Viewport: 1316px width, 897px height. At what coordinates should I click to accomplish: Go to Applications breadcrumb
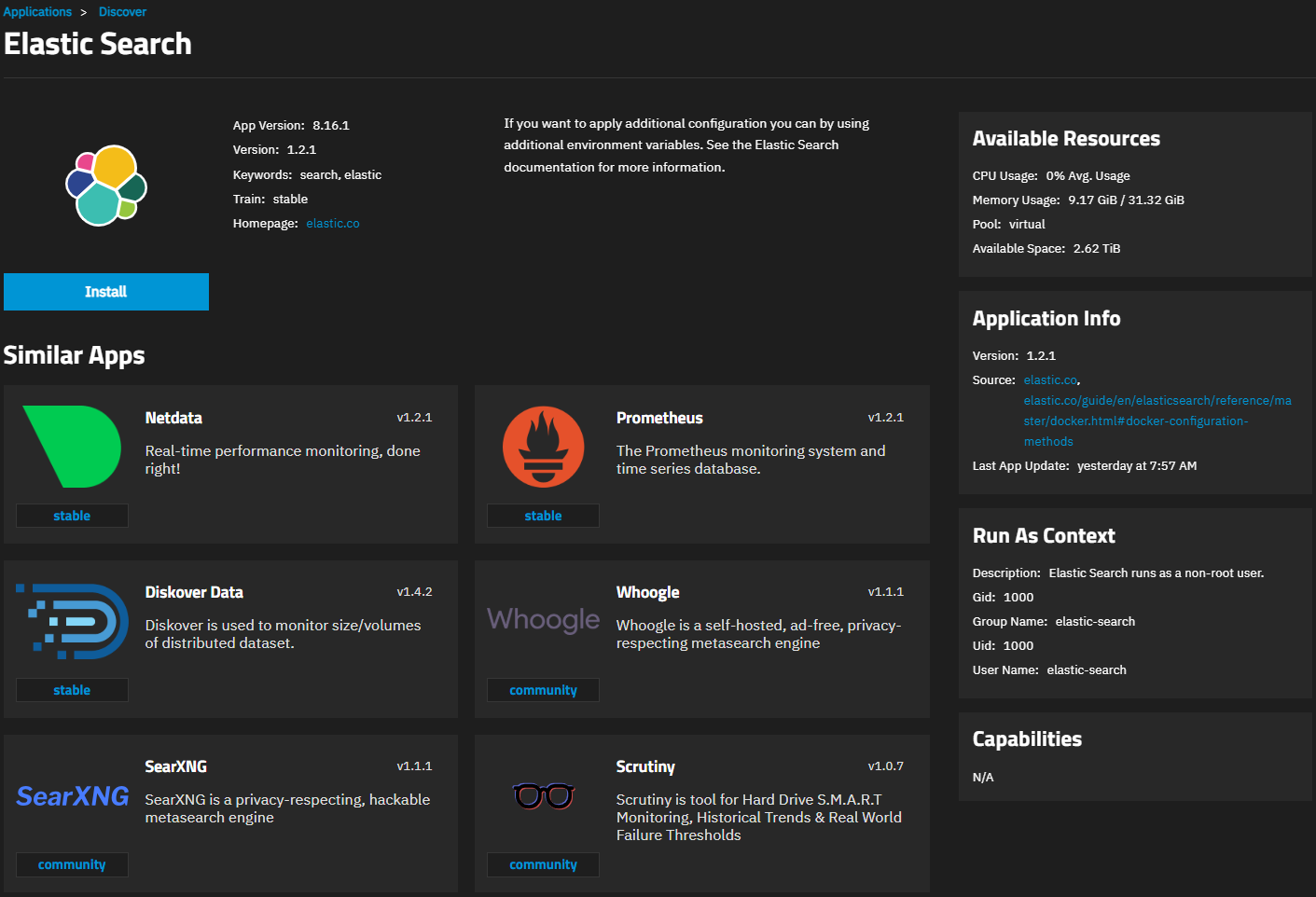pos(37,12)
